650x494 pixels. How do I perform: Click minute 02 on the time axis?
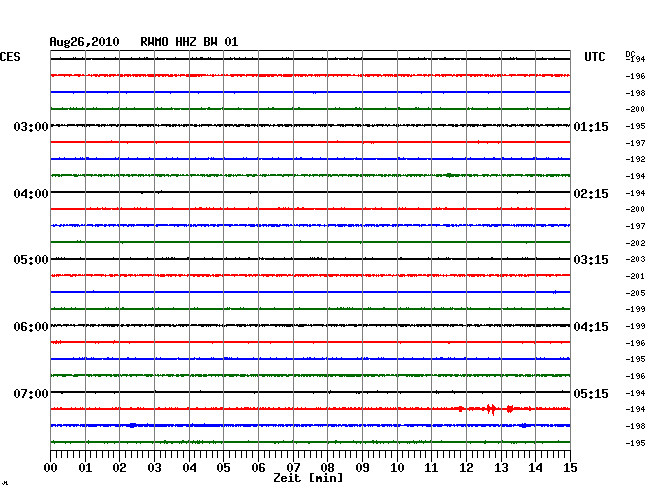(119, 468)
